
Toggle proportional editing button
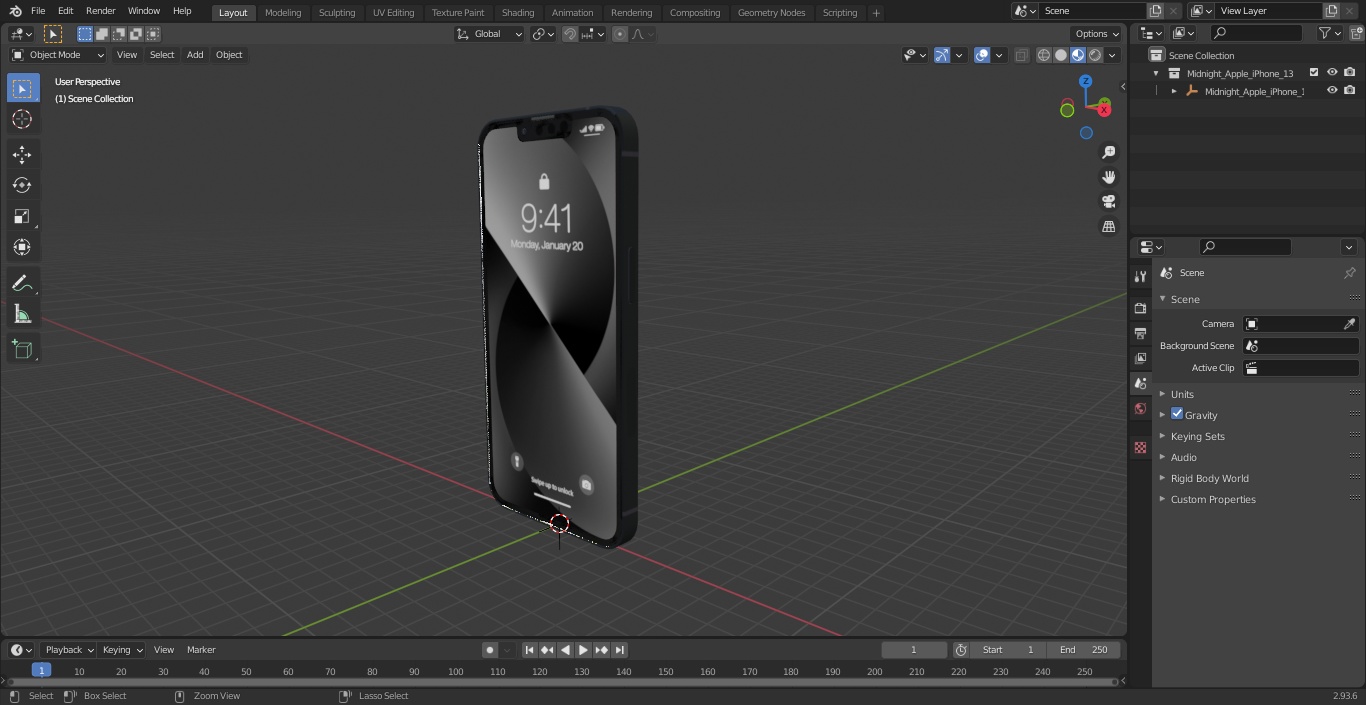[620, 34]
